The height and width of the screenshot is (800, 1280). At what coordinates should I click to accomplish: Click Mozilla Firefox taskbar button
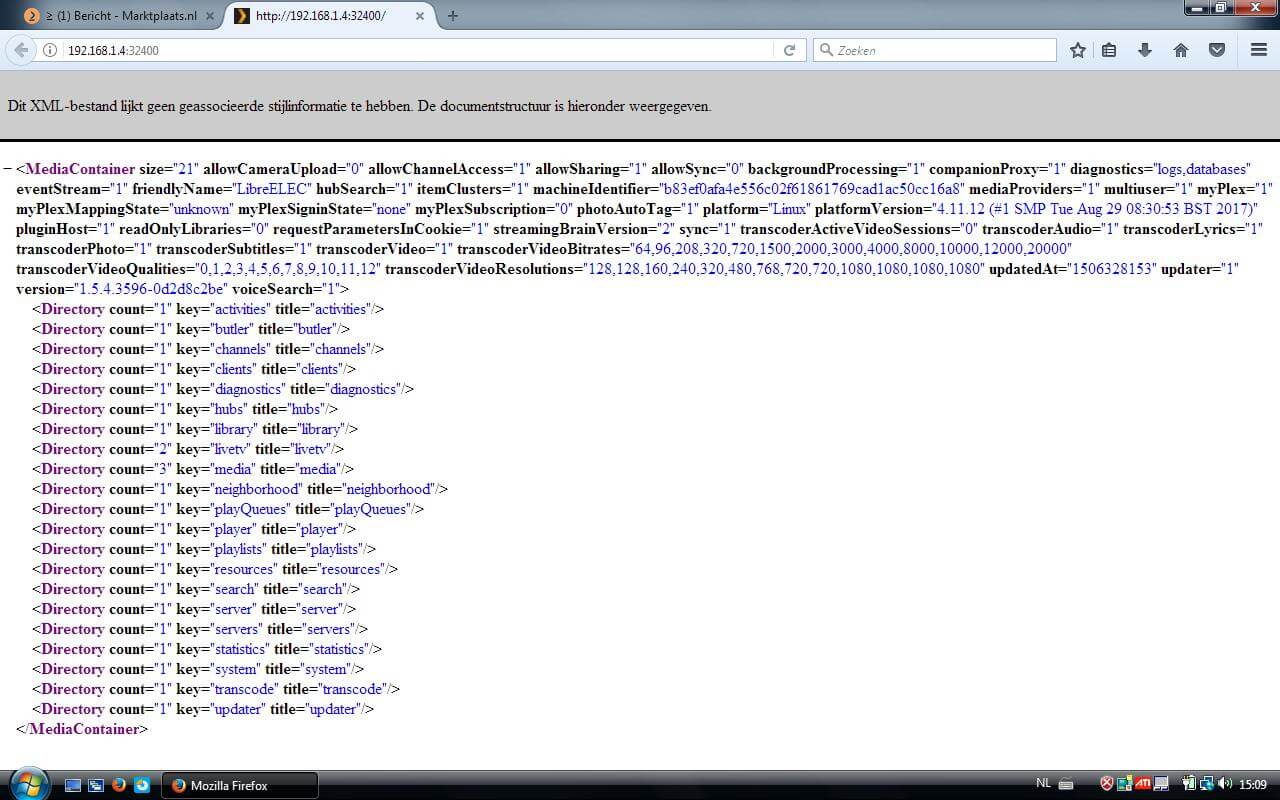coord(240,785)
